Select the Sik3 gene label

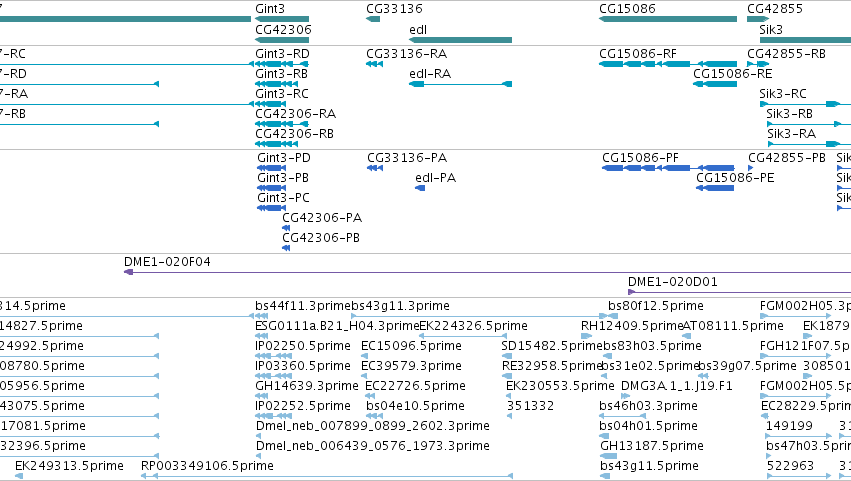tap(771, 30)
